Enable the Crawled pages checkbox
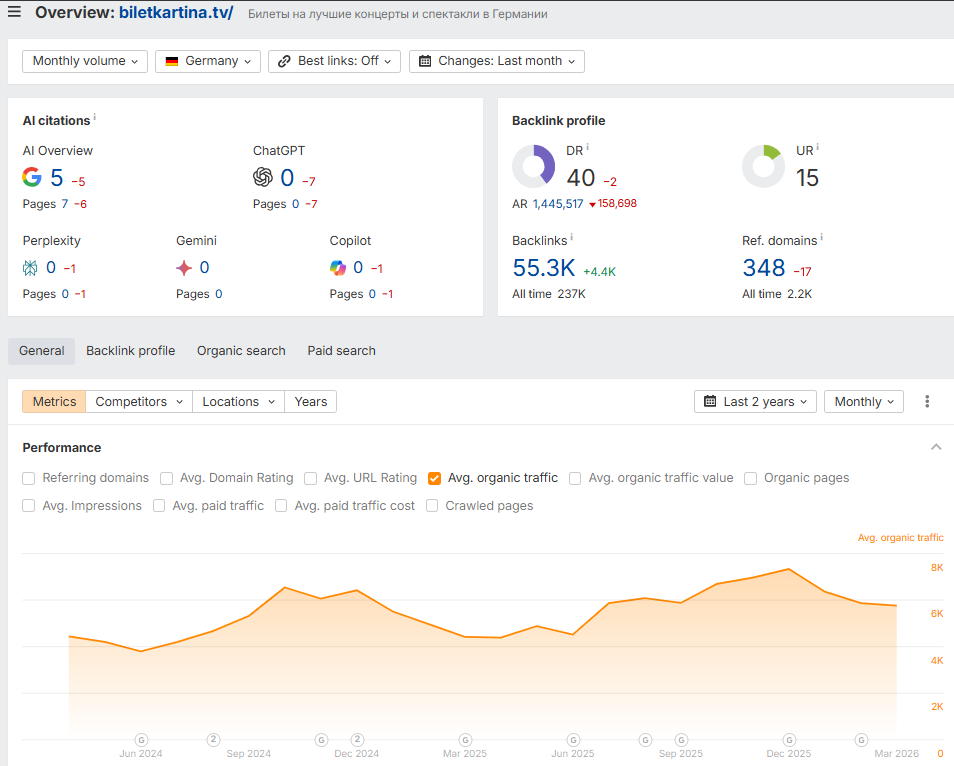Viewport: 954px width, 766px height. [x=432, y=506]
